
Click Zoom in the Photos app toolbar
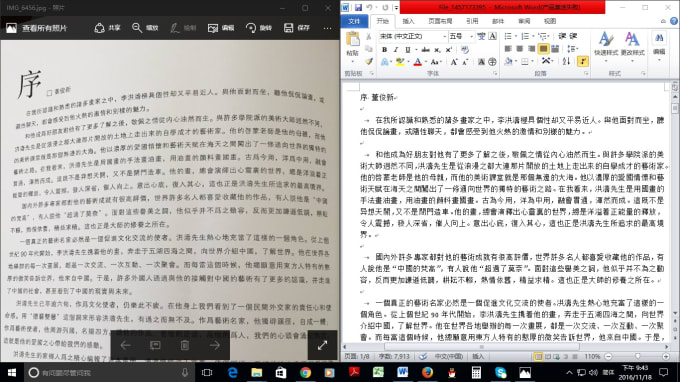145,28
